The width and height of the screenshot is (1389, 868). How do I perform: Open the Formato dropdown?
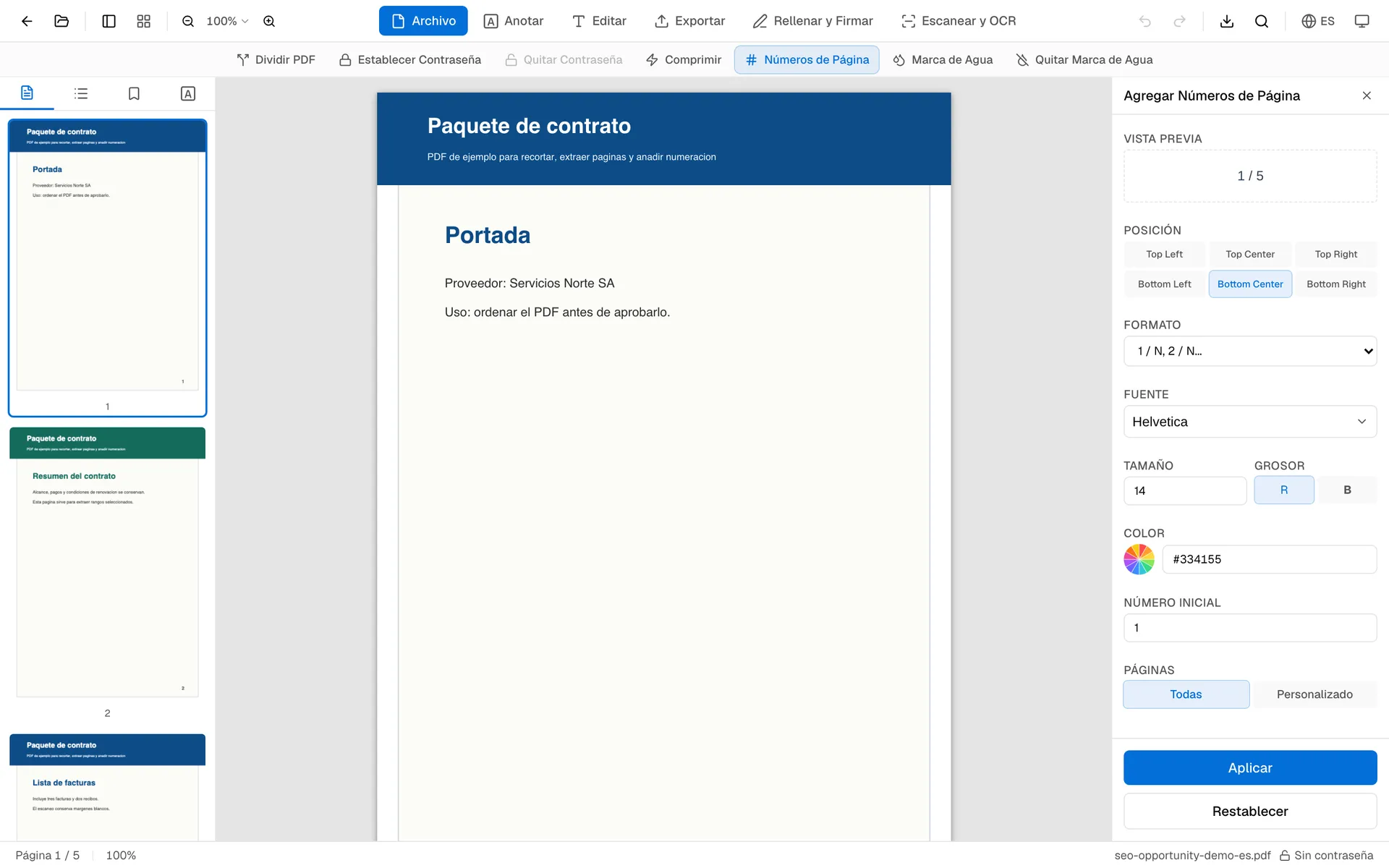point(1250,351)
